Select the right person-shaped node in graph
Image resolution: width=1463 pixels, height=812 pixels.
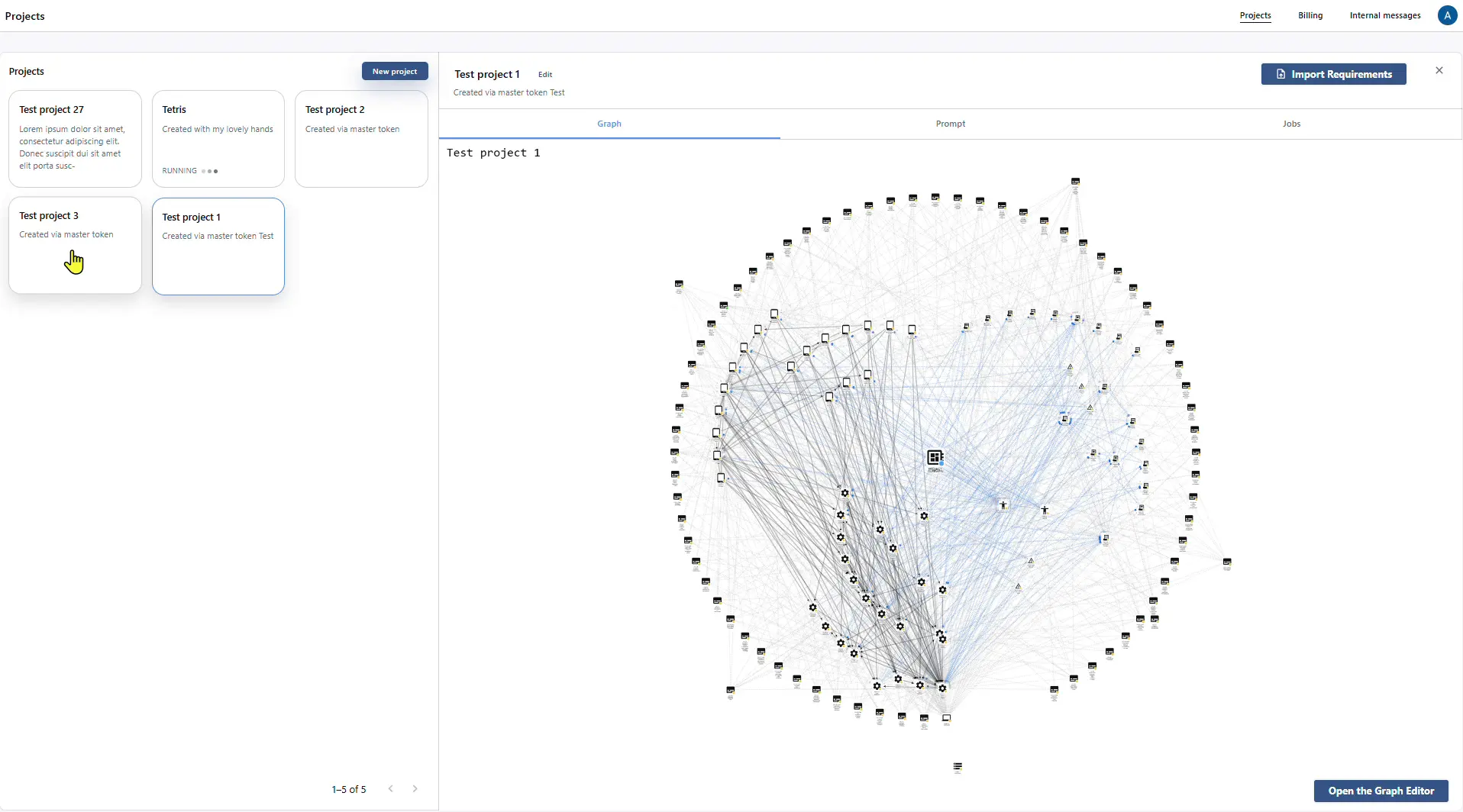pos(1045,510)
